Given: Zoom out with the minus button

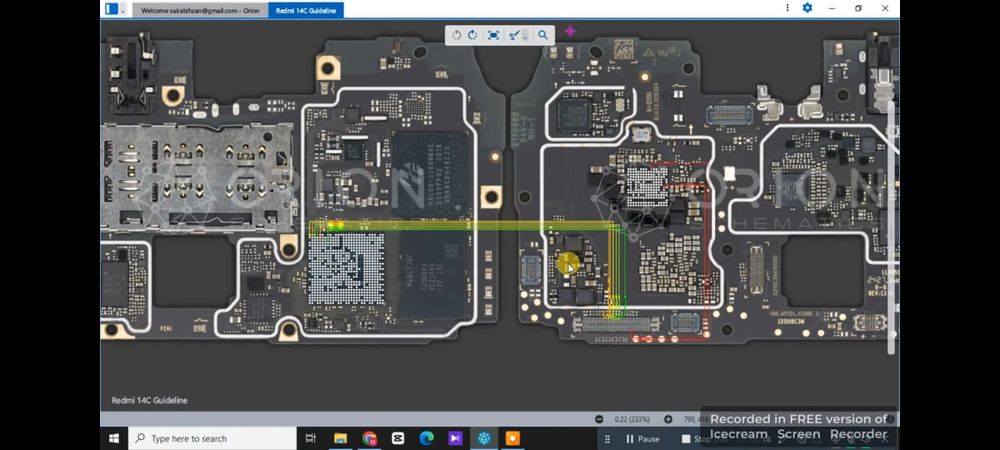Looking at the screenshot, I should 599,419.
